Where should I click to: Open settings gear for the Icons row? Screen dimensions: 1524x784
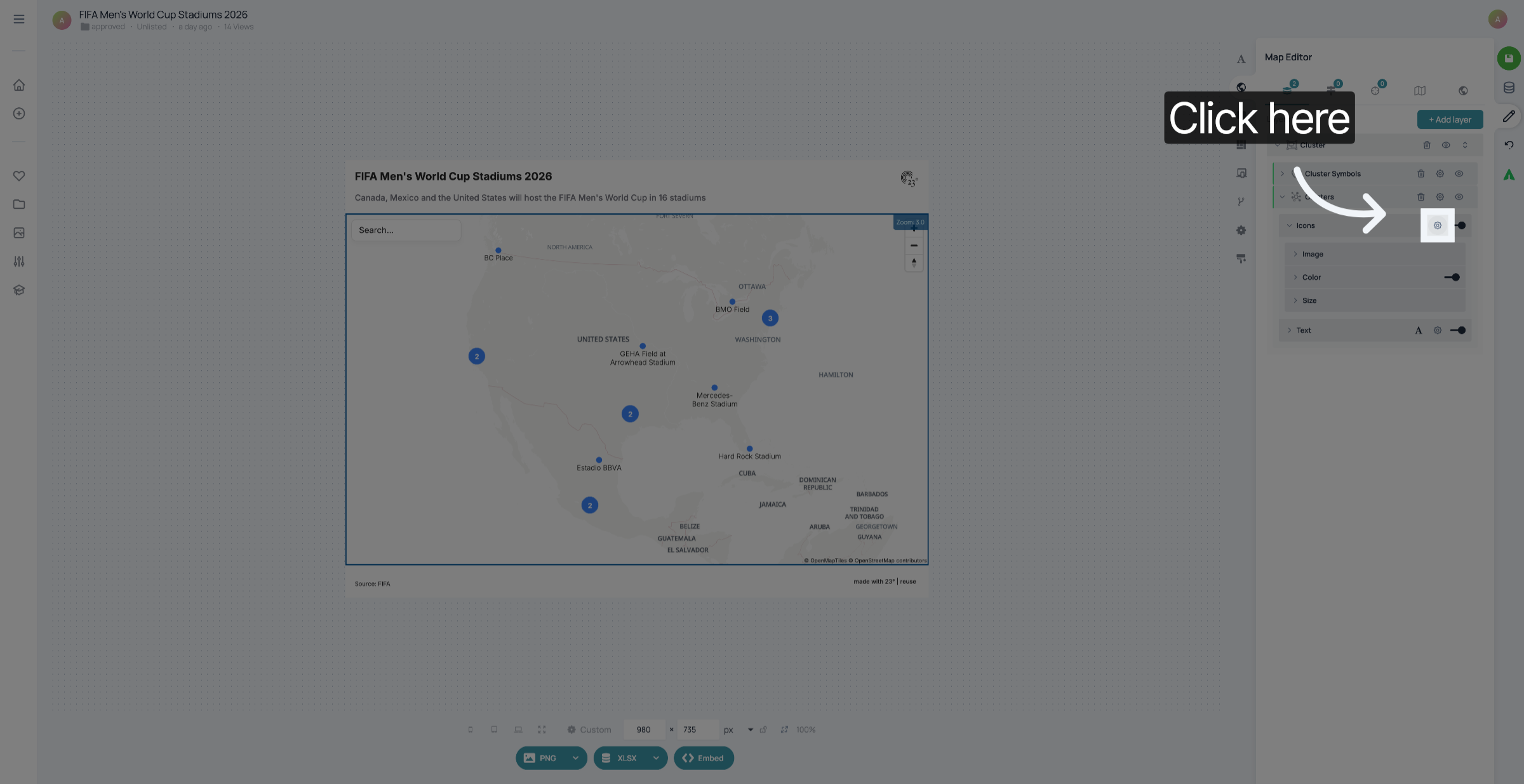click(x=1438, y=225)
